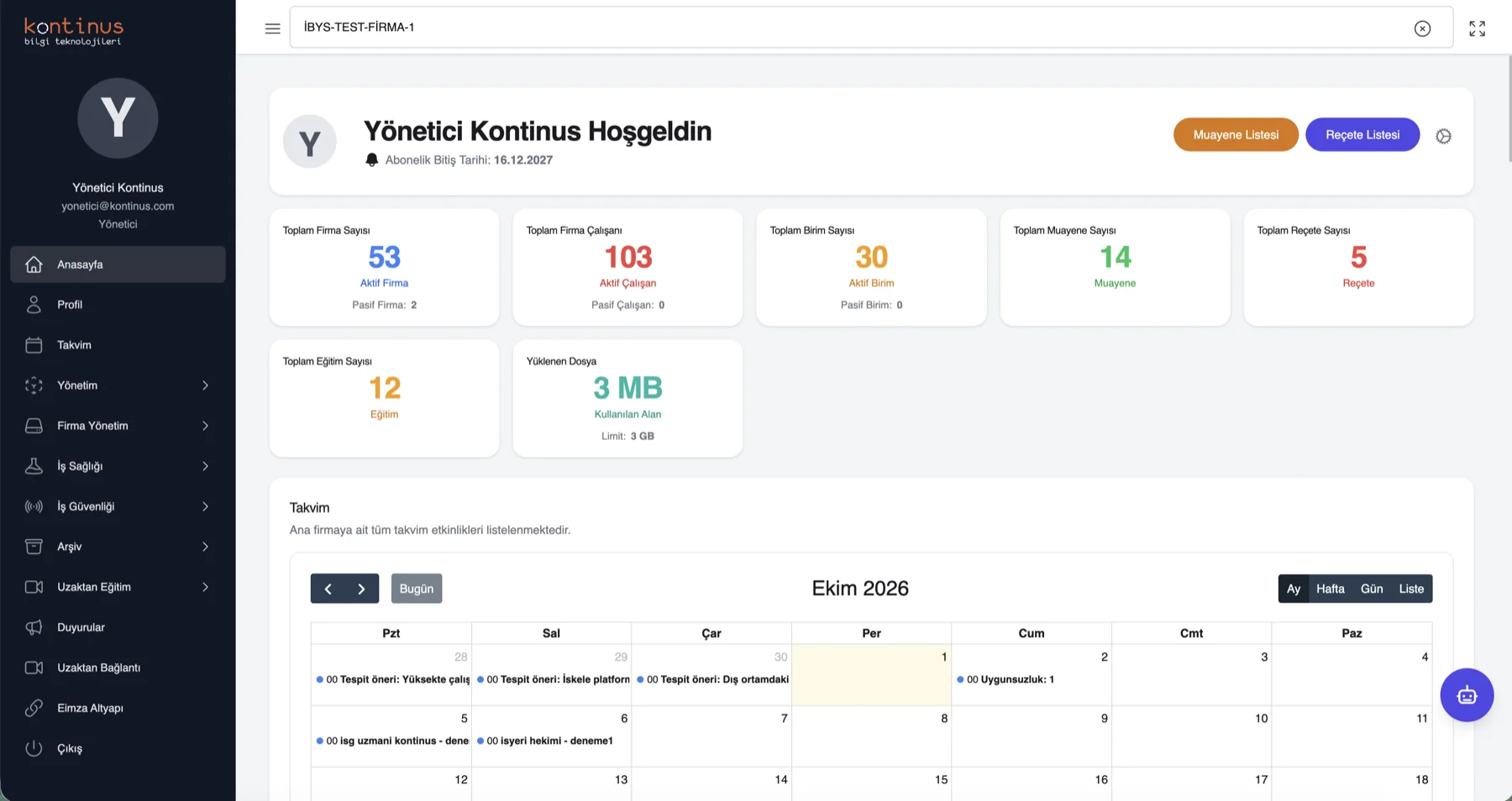The height and width of the screenshot is (801, 1512).
Task: Open dashboard settings gear icon
Action: [1443, 136]
